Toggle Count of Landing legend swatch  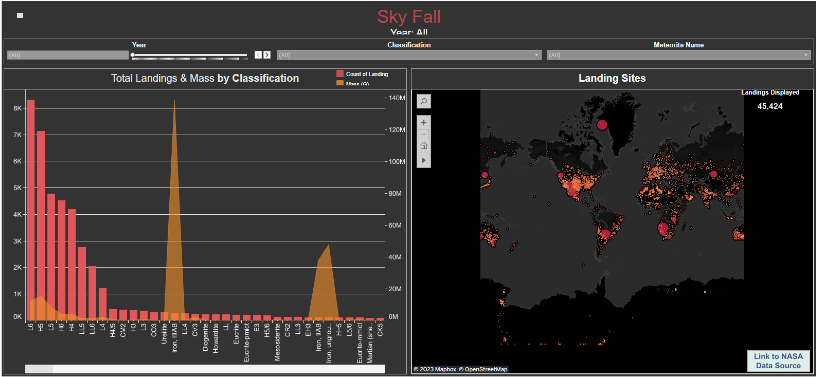click(x=340, y=74)
